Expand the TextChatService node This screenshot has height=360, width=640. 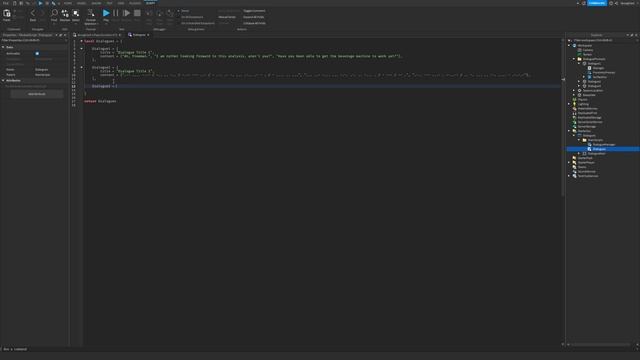click(x=569, y=176)
